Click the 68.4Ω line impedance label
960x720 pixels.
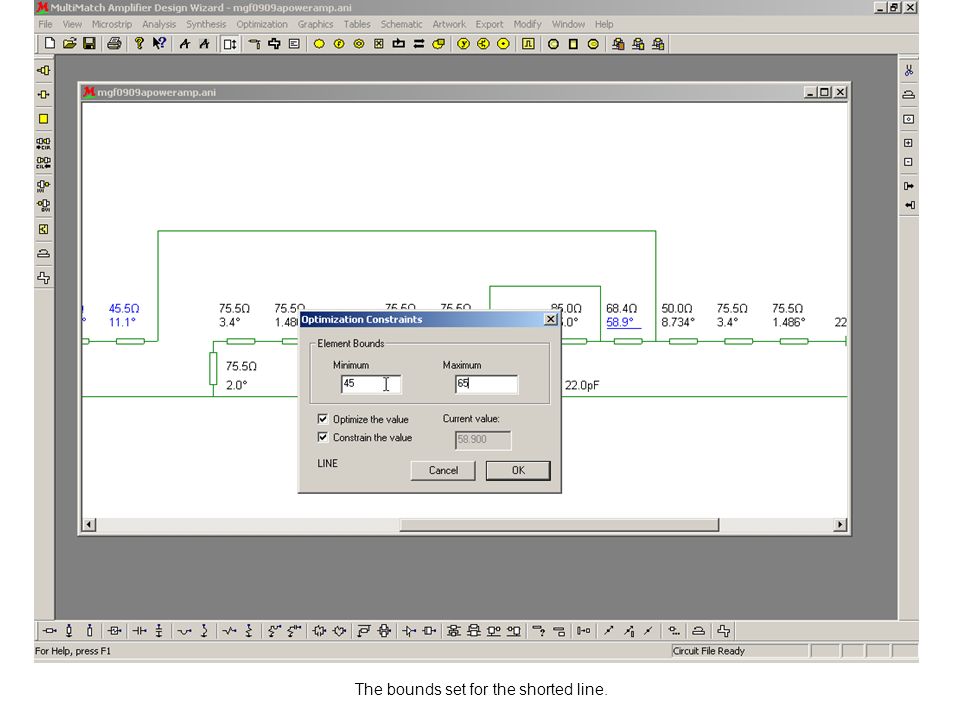[621, 309]
